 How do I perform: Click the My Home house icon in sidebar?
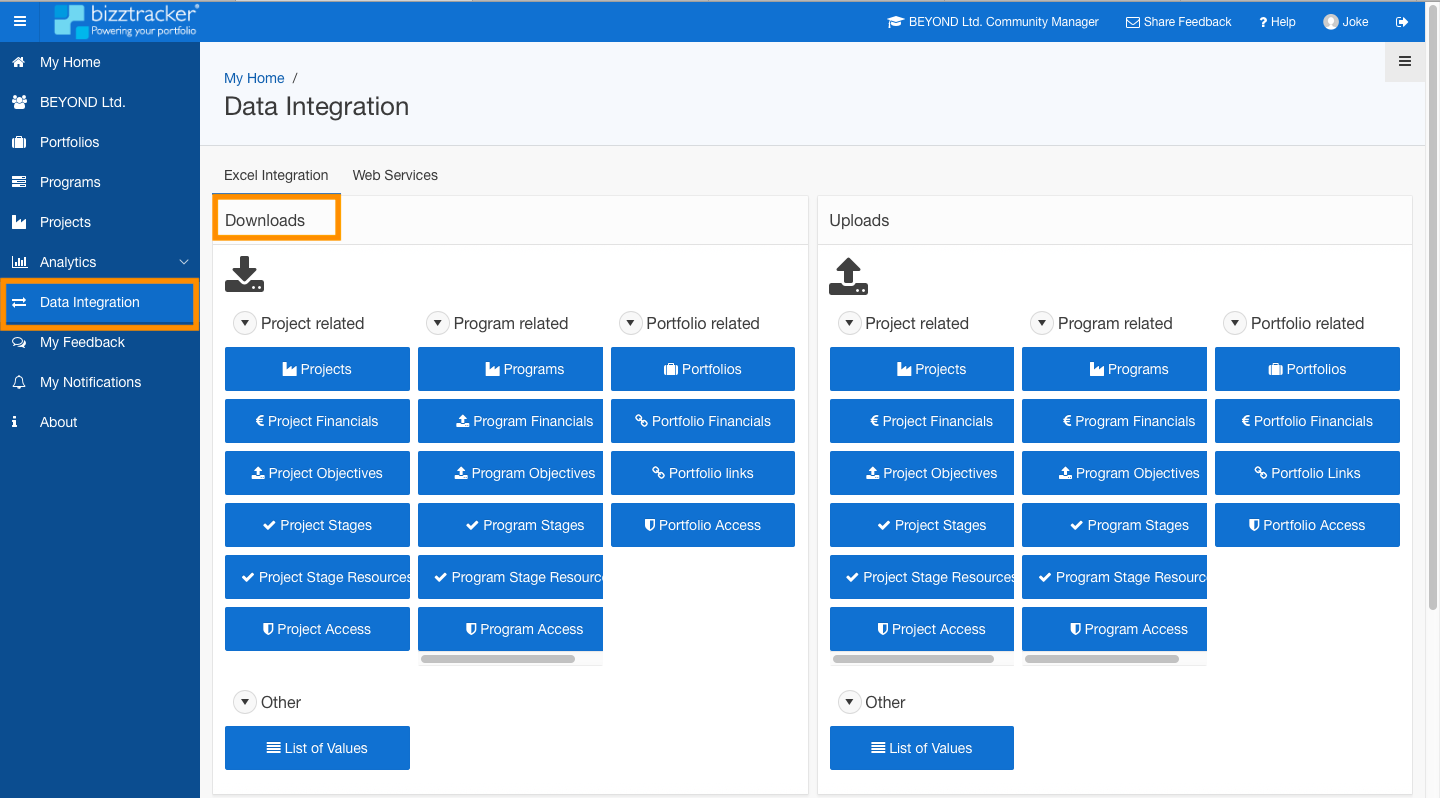18,62
